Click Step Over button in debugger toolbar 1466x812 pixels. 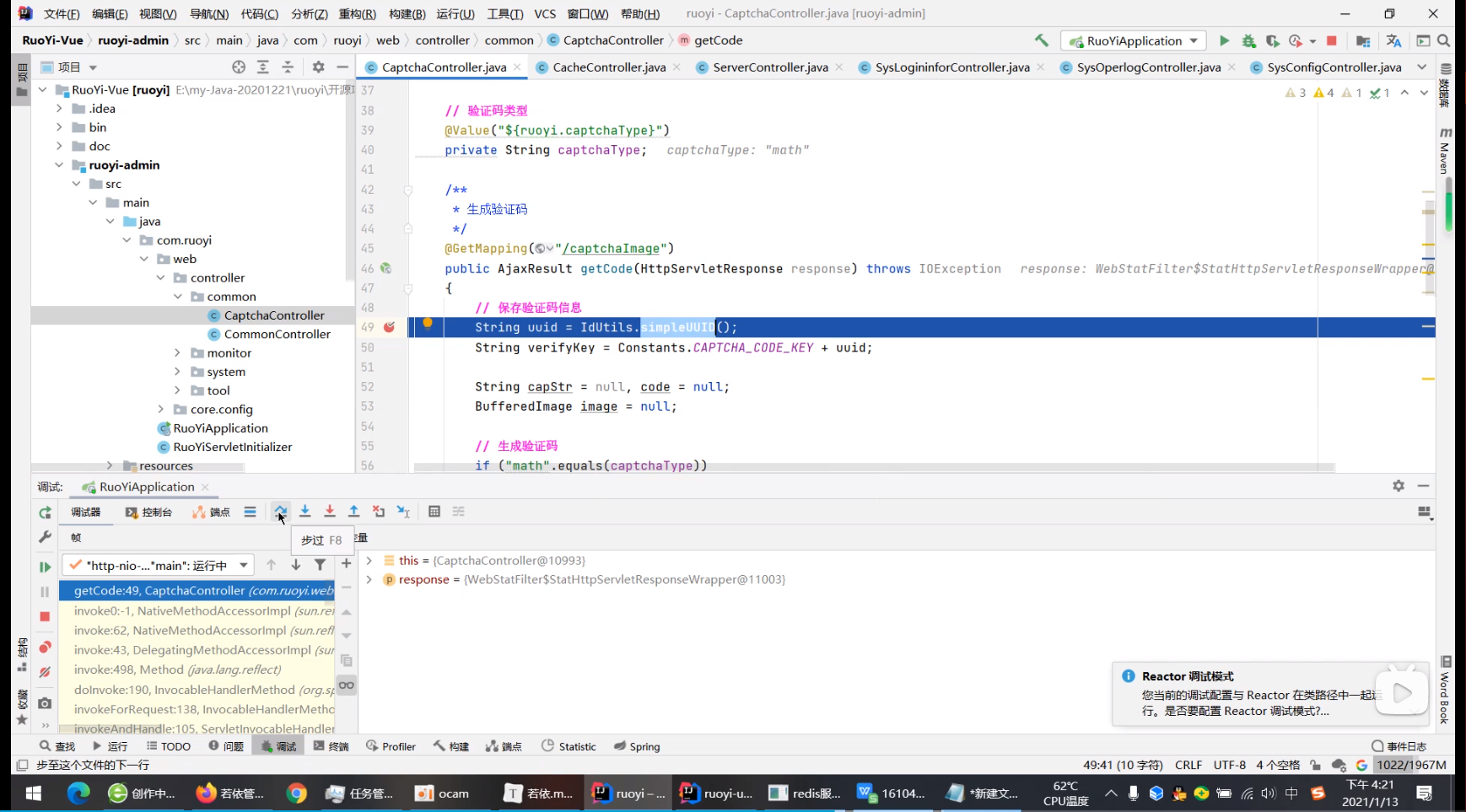tap(280, 511)
